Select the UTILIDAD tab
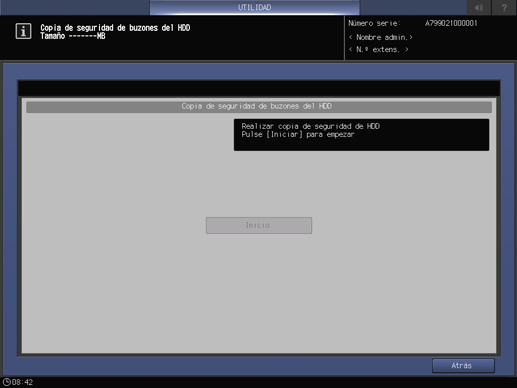Image resolution: width=517 pixels, height=388 pixels. 255,7
